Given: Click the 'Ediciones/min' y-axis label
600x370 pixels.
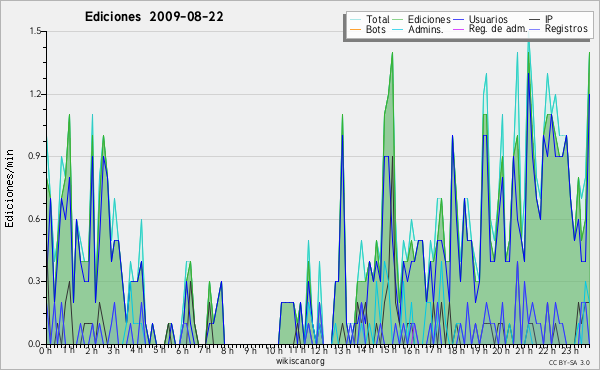Looking at the screenshot, I should point(9,188).
